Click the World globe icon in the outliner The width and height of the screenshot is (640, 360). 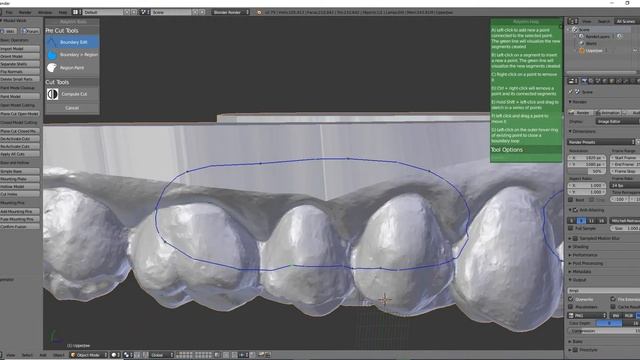click(x=581, y=43)
